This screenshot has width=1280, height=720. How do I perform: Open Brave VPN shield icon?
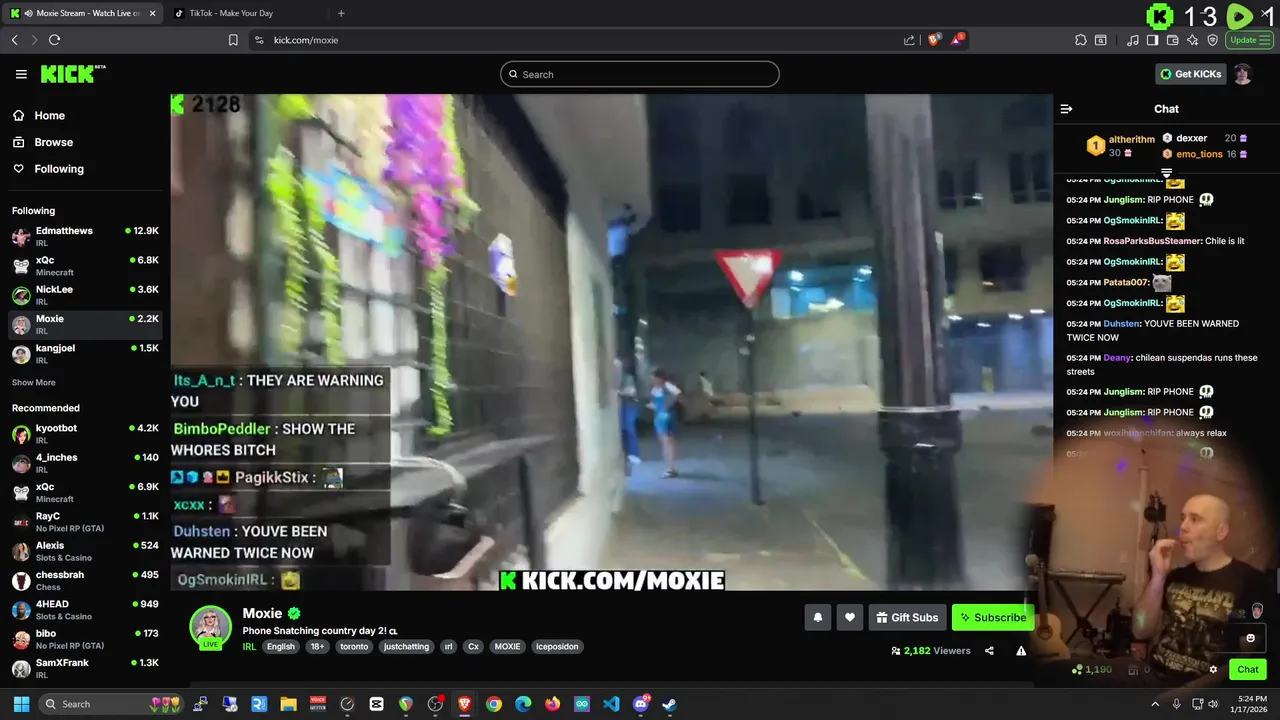1213,40
